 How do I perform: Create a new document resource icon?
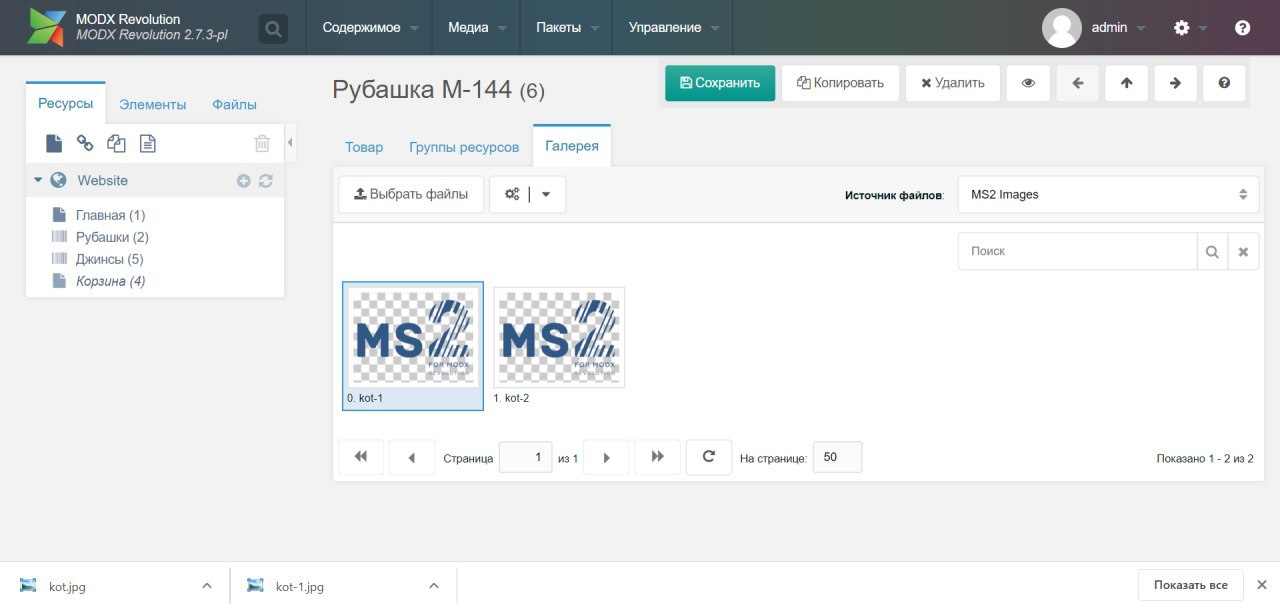coord(54,144)
